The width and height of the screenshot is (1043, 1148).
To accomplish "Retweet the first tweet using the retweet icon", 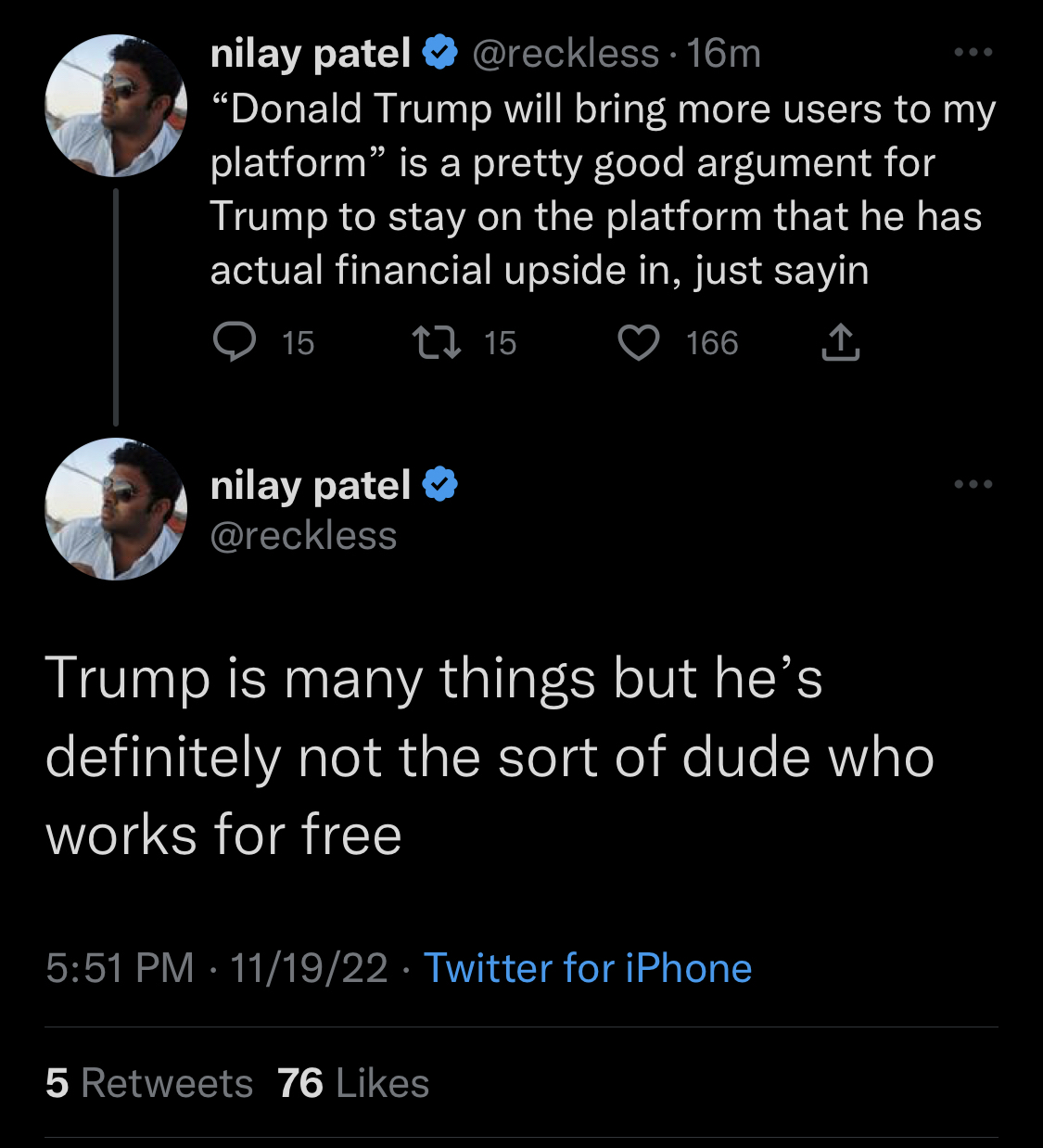I will point(436,343).
